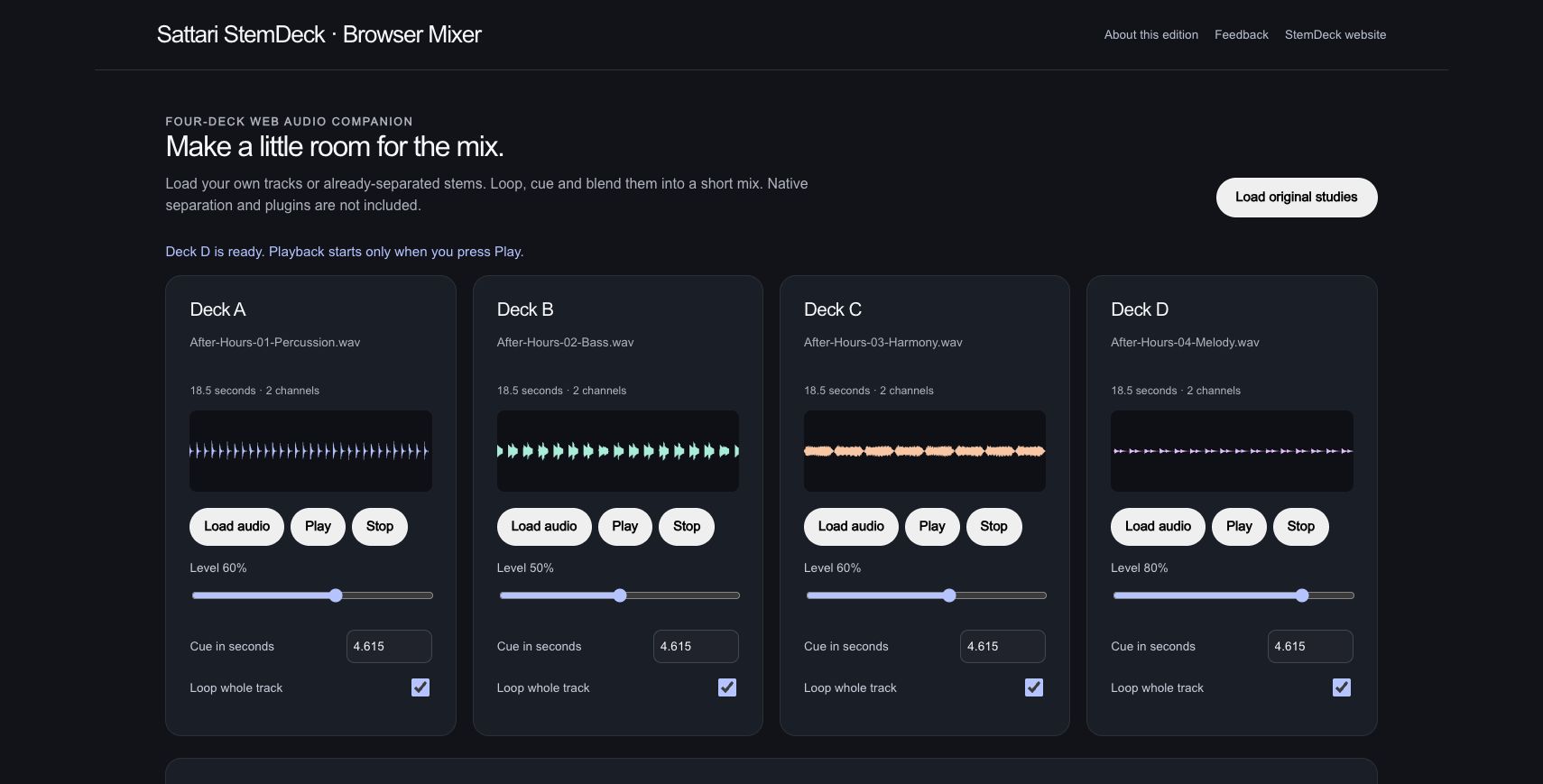Image resolution: width=1543 pixels, height=784 pixels.
Task: Open the Feedback link
Action: point(1242,34)
